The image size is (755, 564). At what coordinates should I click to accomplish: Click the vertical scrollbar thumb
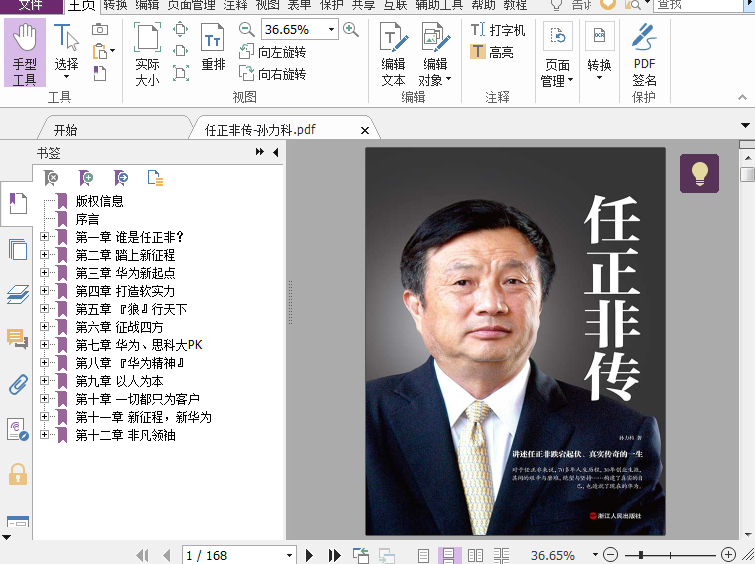coord(747,174)
